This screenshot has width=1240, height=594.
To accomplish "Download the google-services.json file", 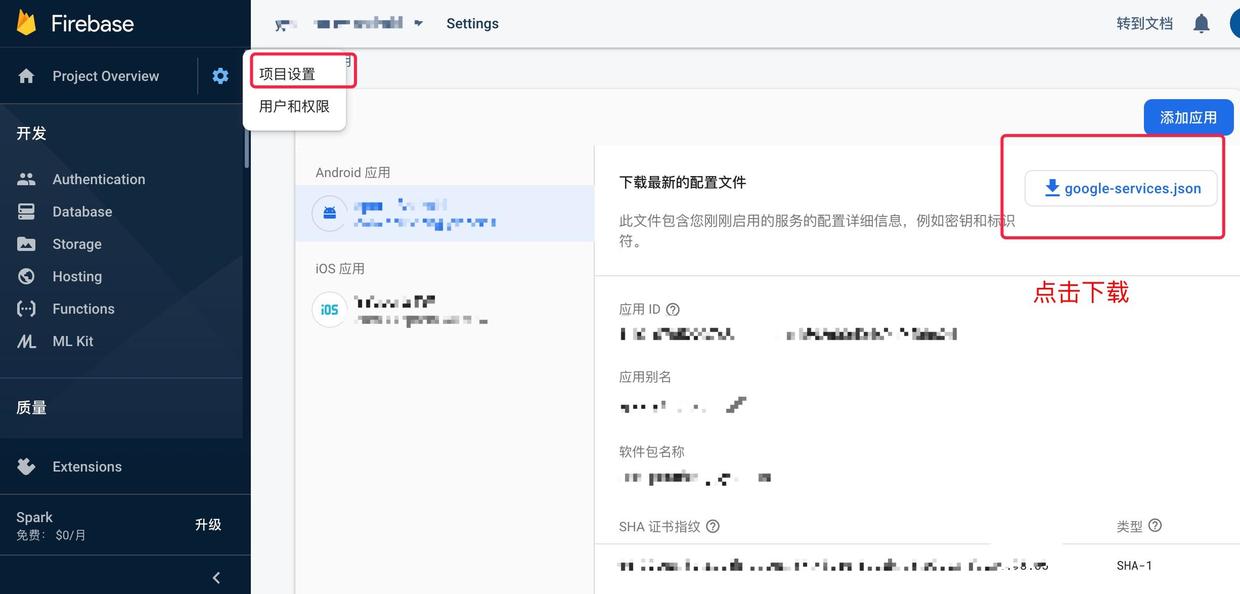I will pyautogui.click(x=1120, y=187).
